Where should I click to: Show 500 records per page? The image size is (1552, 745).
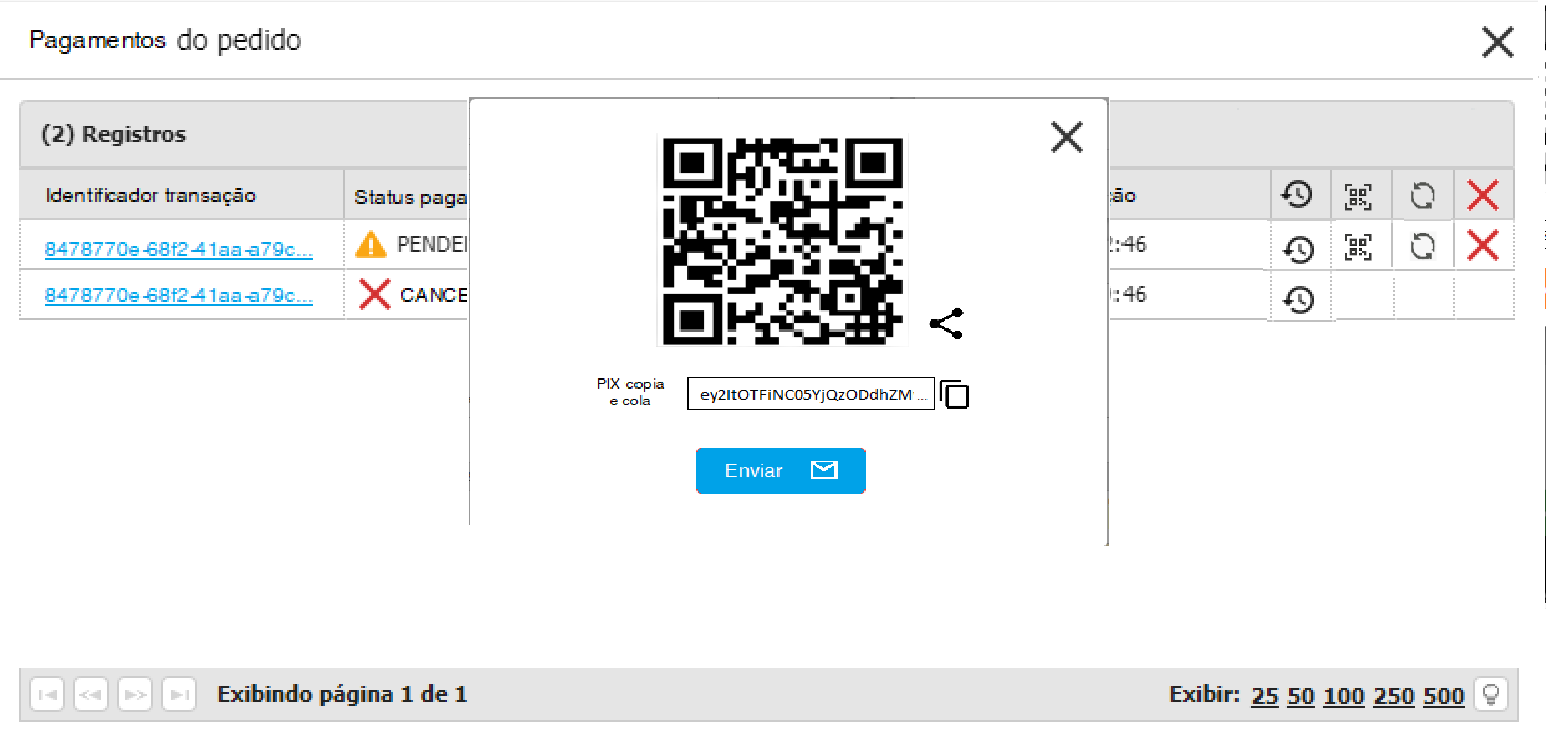click(x=1444, y=696)
